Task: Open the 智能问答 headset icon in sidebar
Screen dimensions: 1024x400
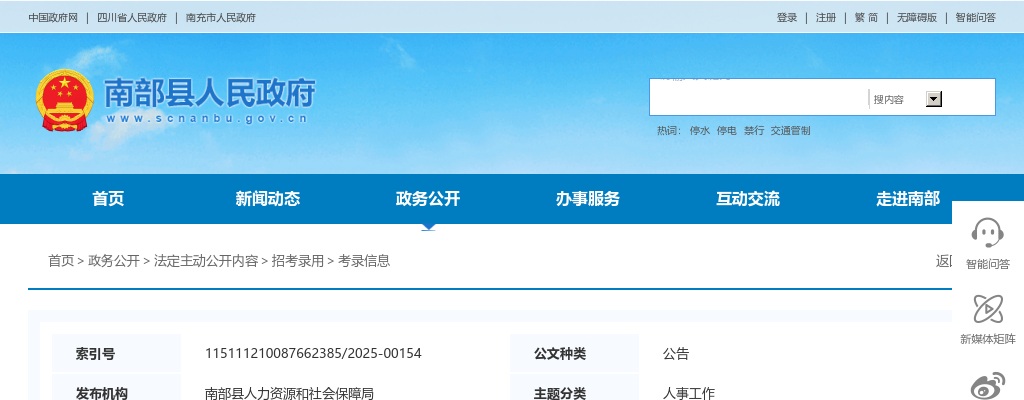Action: click(987, 234)
